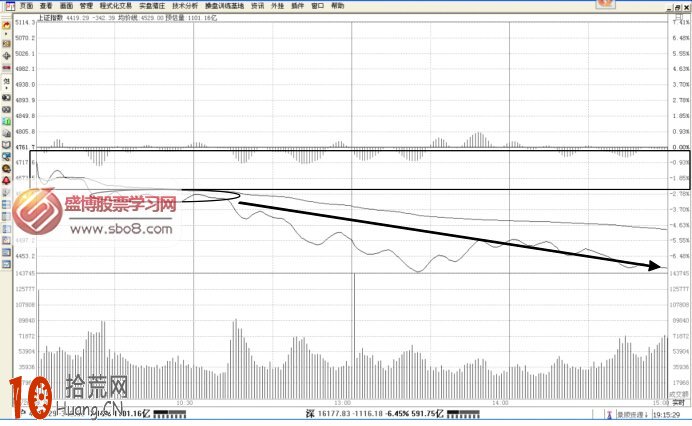Open the 页面 menu
The width and height of the screenshot is (692, 426).
click(26, 6)
